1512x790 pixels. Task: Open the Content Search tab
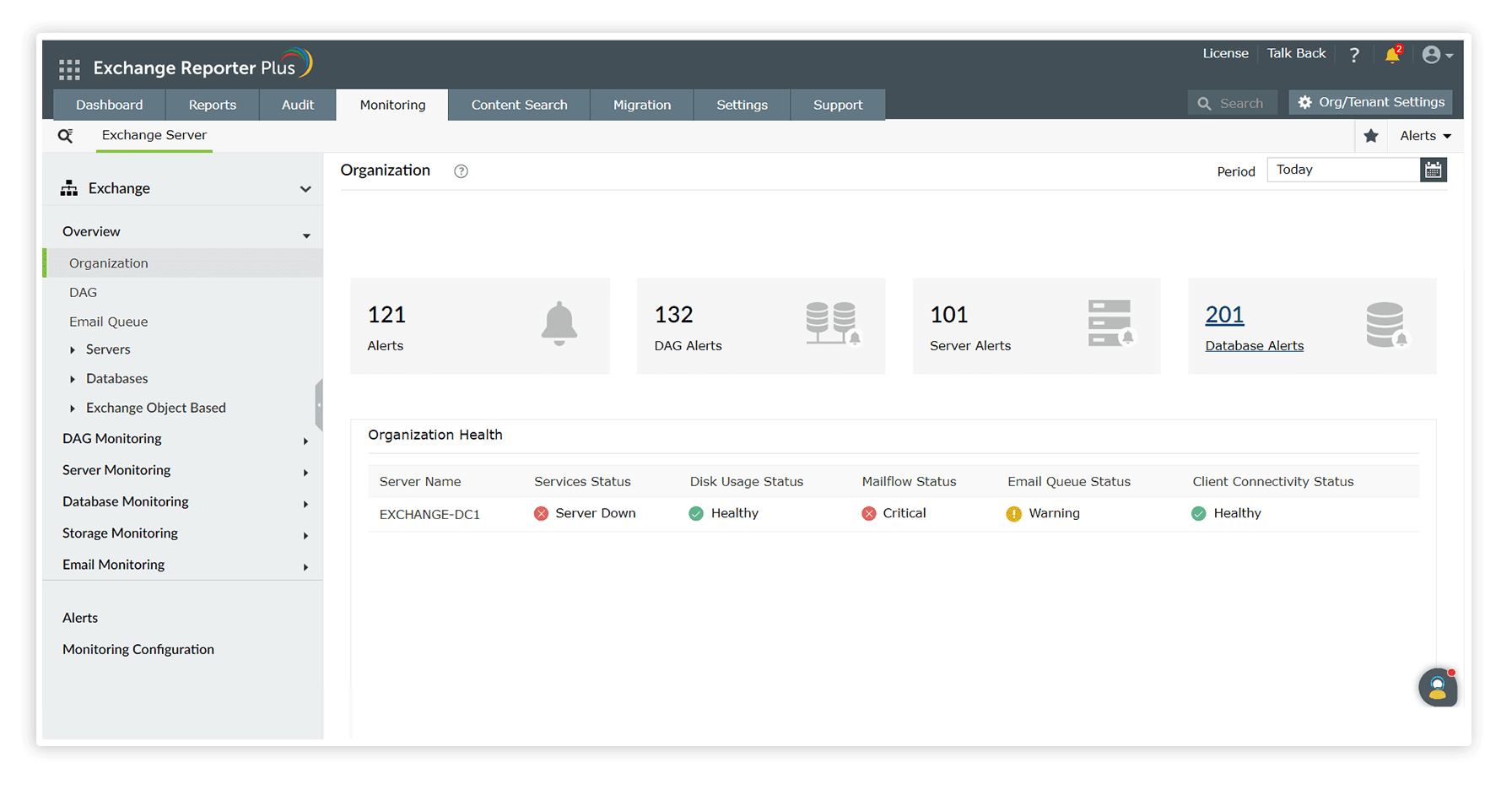520,105
